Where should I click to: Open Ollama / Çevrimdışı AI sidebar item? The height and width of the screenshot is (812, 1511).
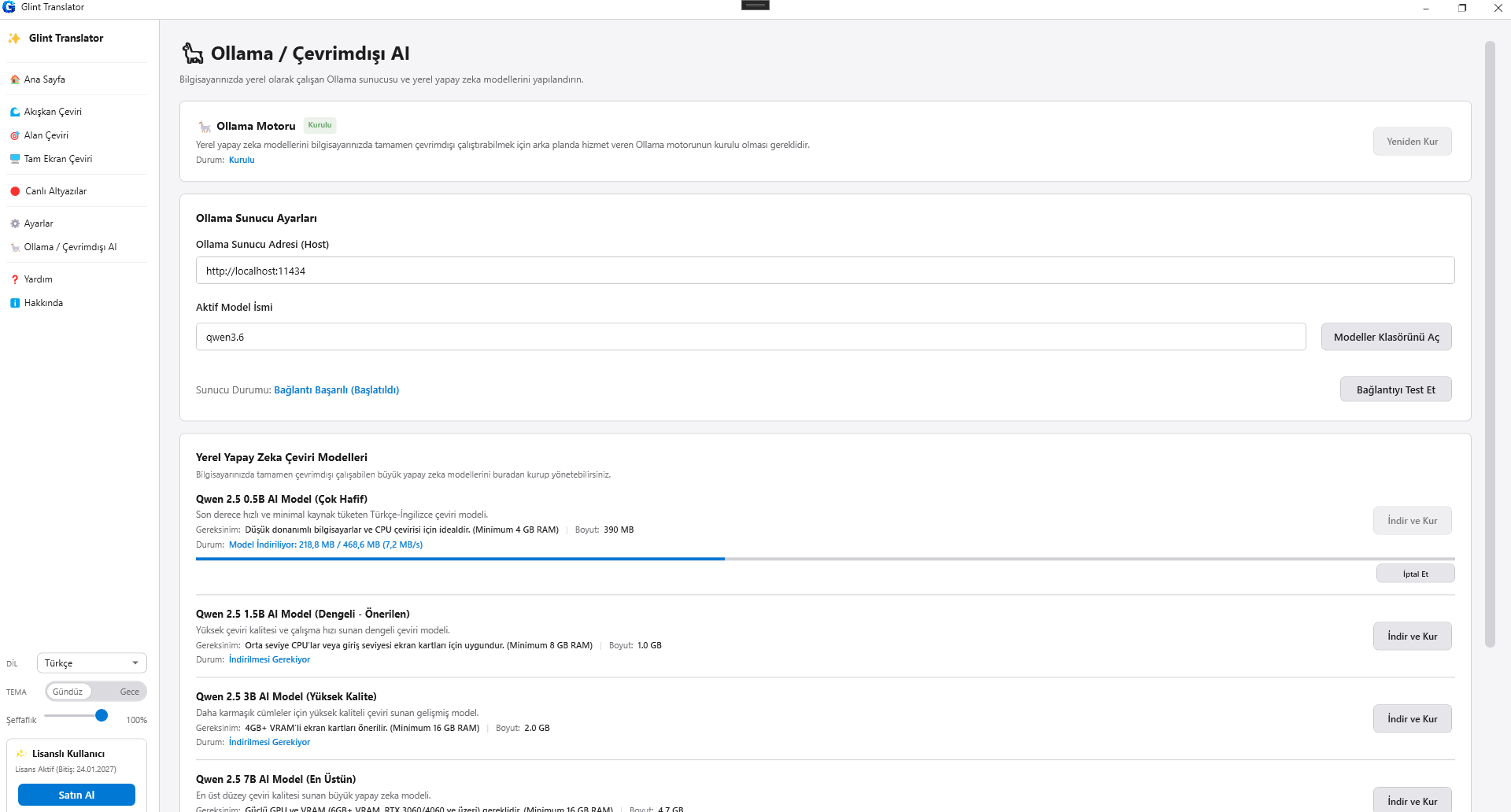click(x=70, y=247)
